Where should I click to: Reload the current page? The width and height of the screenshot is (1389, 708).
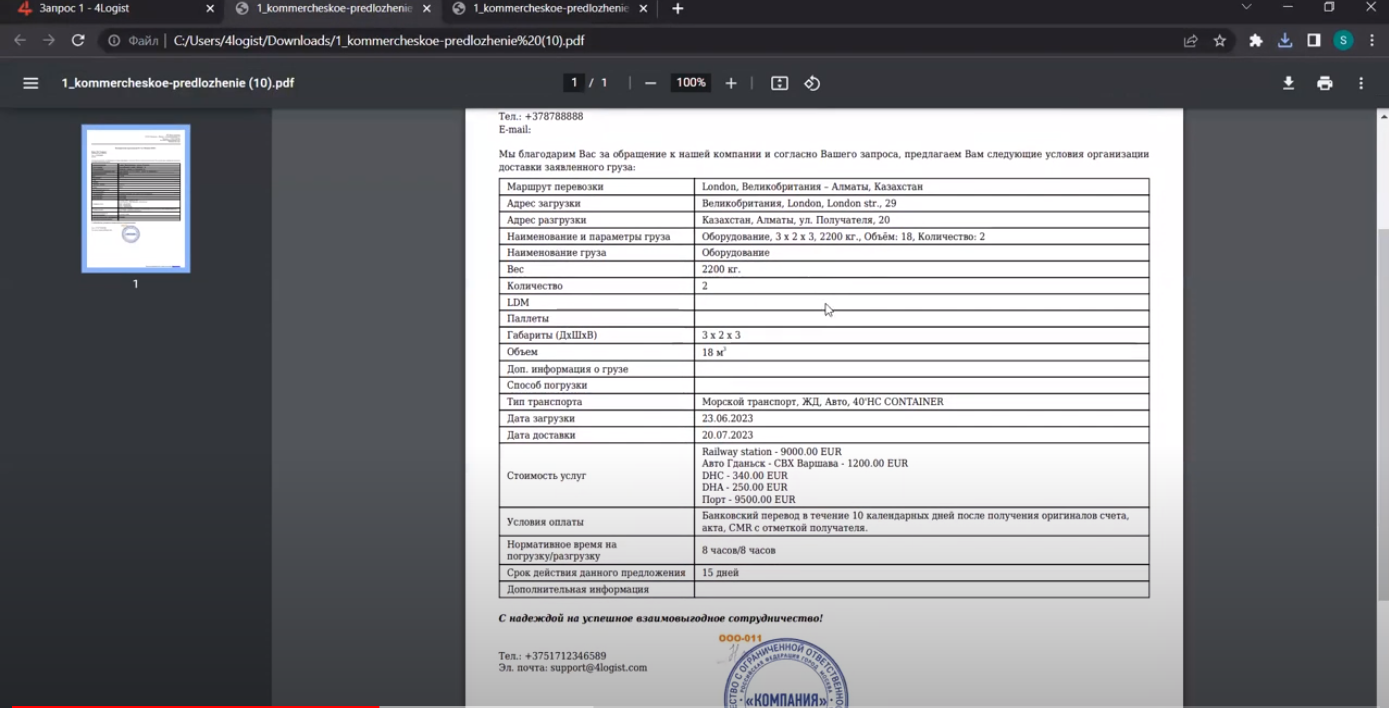point(78,41)
